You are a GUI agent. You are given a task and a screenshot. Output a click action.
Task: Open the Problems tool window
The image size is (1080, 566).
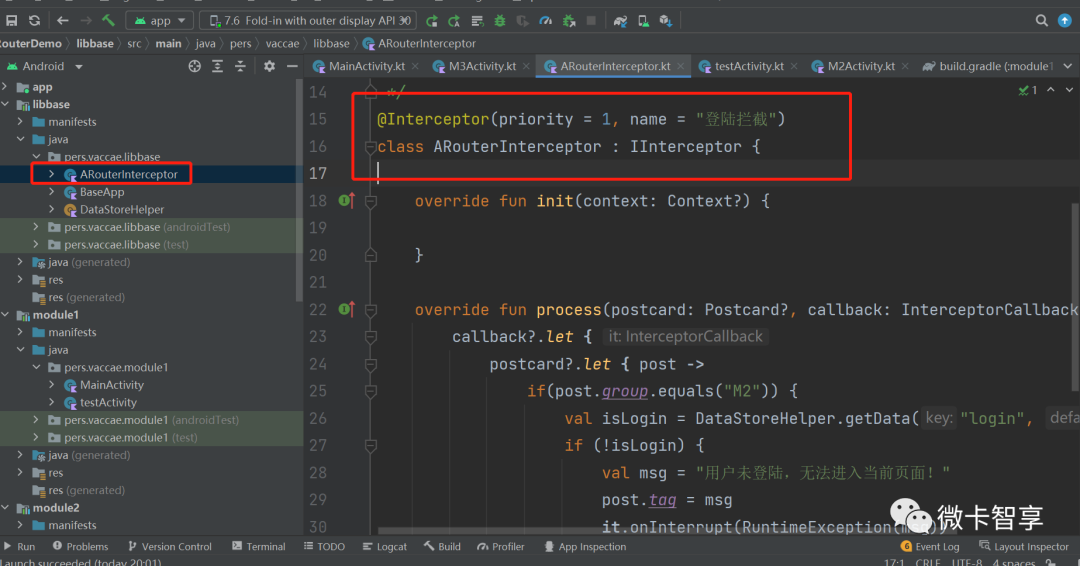point(81,546)
